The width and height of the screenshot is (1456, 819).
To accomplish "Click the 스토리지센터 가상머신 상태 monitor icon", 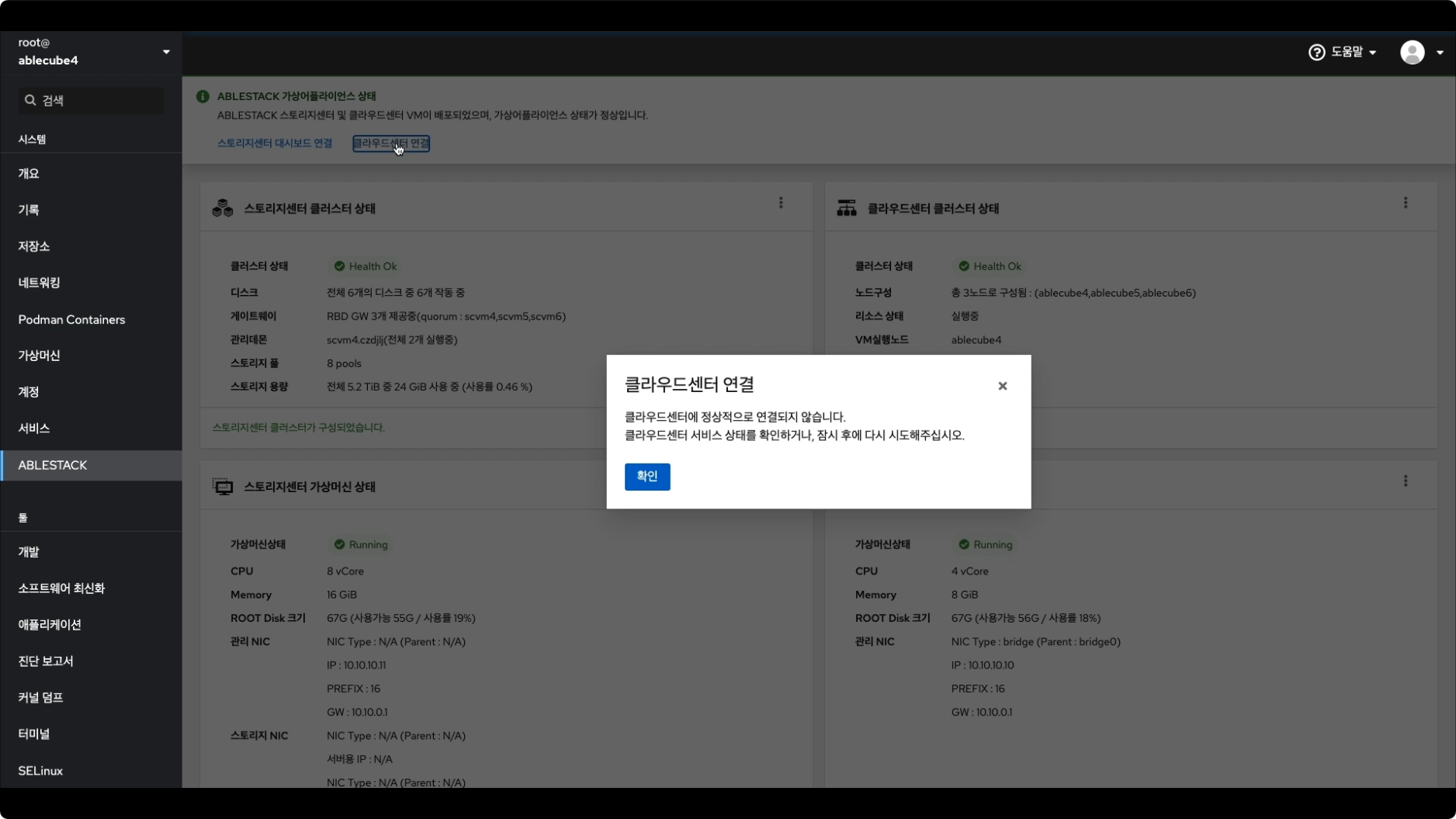I will pos(223,487).
